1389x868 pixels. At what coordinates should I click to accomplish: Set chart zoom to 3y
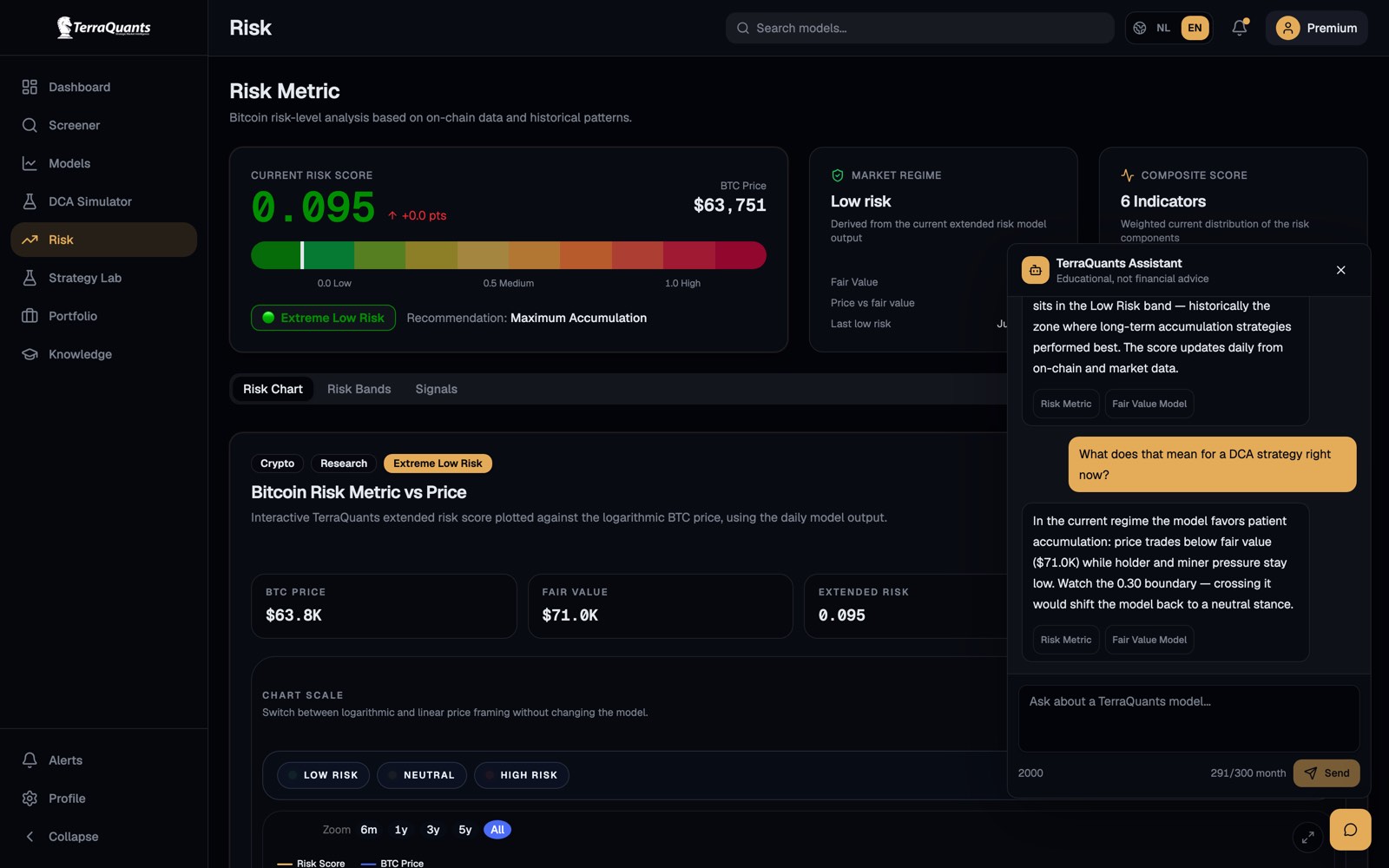click(433, 830)
